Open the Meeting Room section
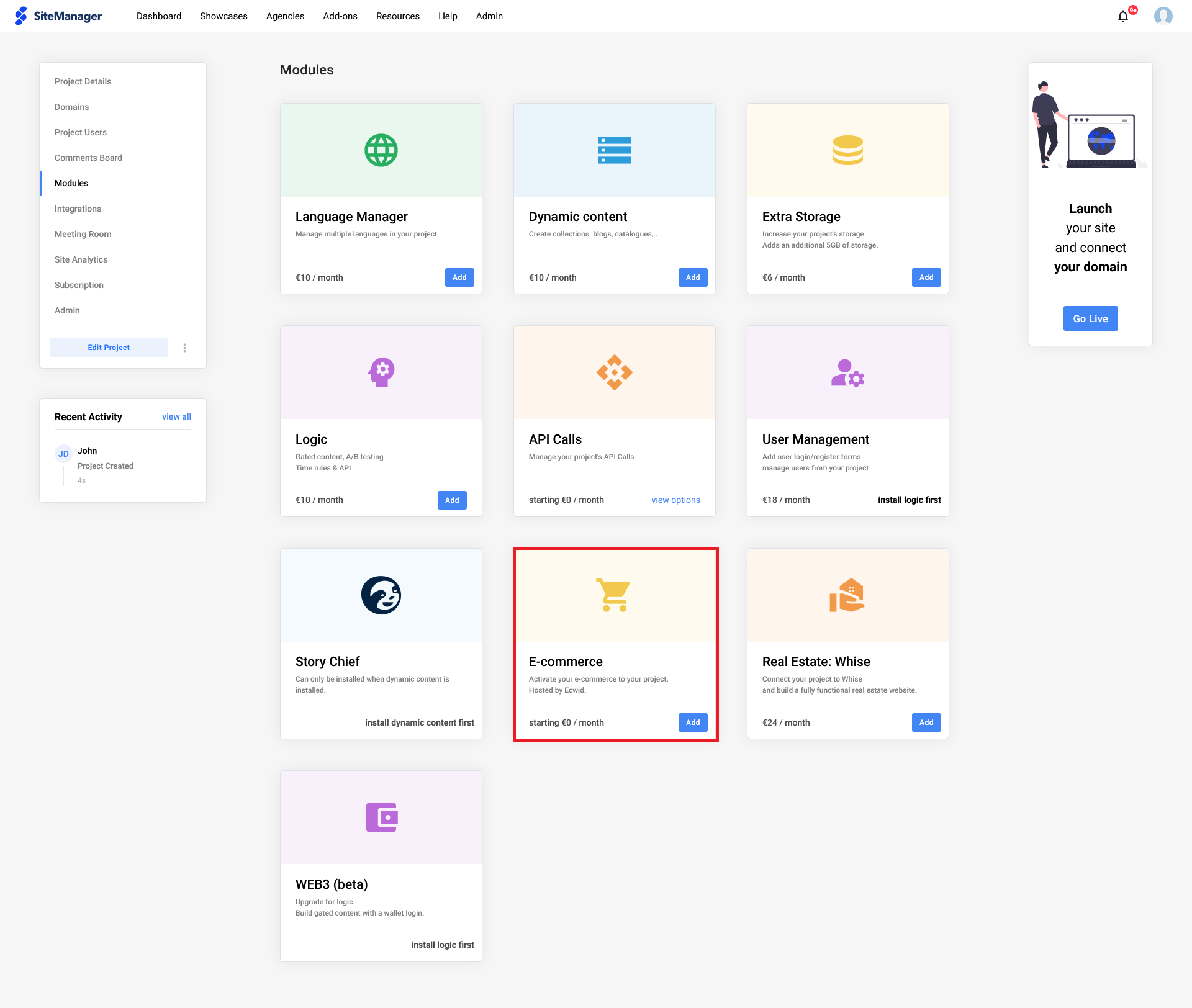This screenshot has height=1008, width=1192. tap(83, 234)
